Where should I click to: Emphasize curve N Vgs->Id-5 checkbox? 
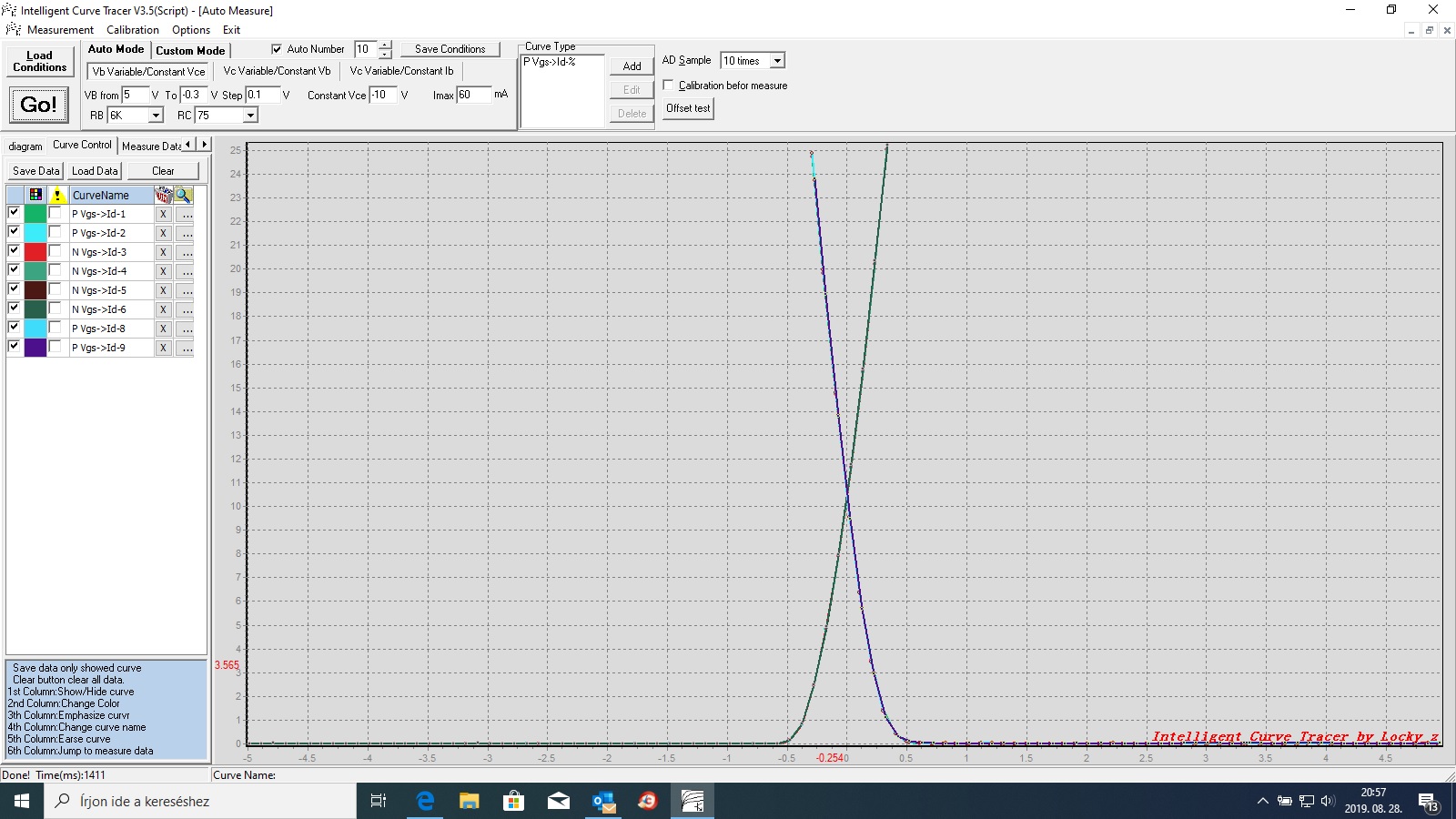pyautogui.click(x=56, y=289)
